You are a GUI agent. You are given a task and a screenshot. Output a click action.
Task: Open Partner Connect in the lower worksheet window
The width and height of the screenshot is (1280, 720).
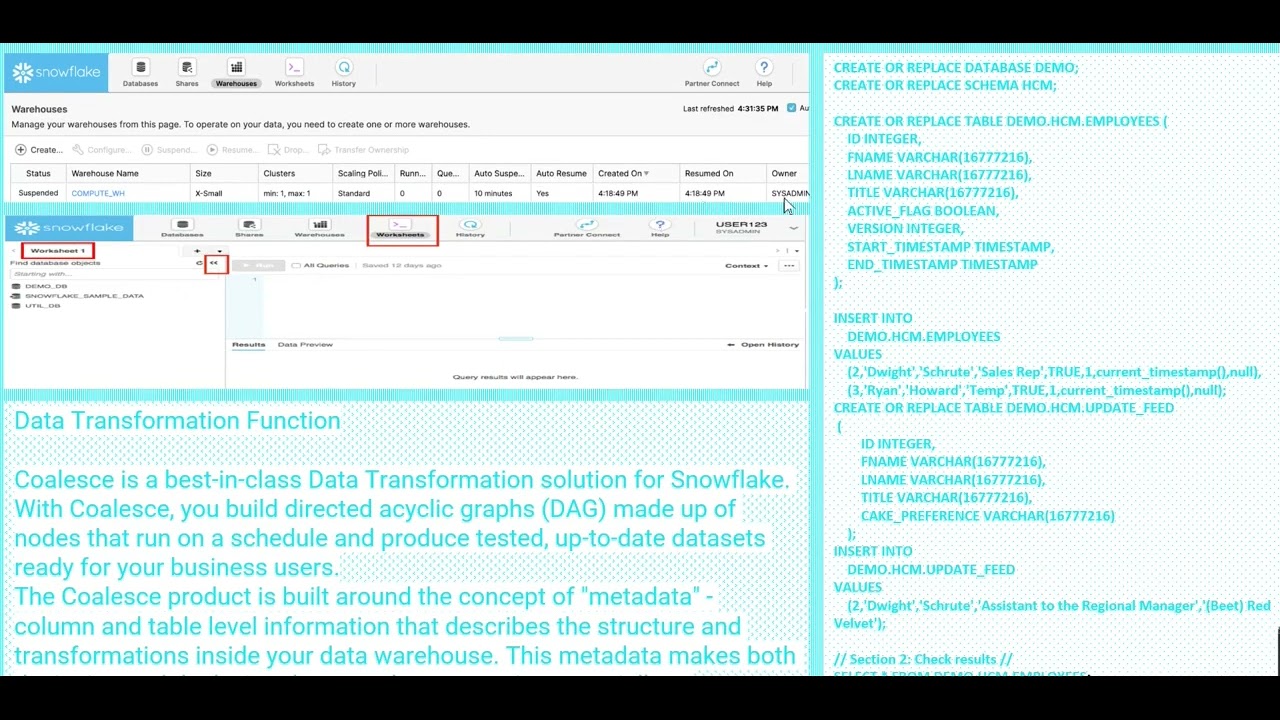587,229
